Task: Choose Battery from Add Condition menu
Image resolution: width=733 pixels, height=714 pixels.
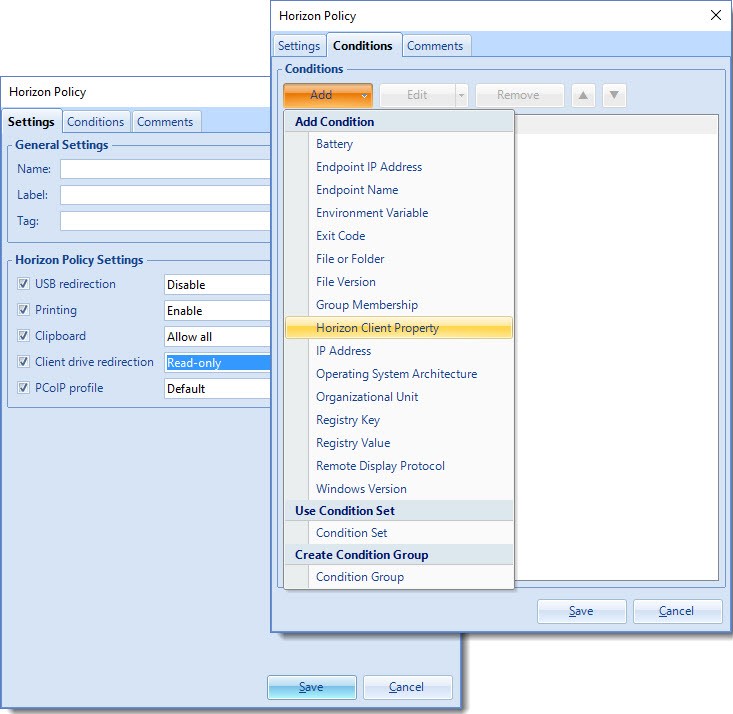Action: click(x=334, y=144)
